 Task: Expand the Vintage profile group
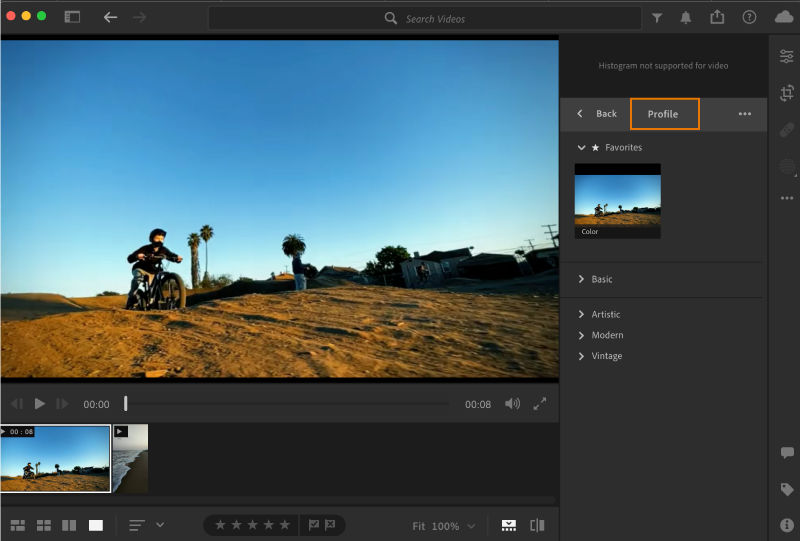coord(581,356)
